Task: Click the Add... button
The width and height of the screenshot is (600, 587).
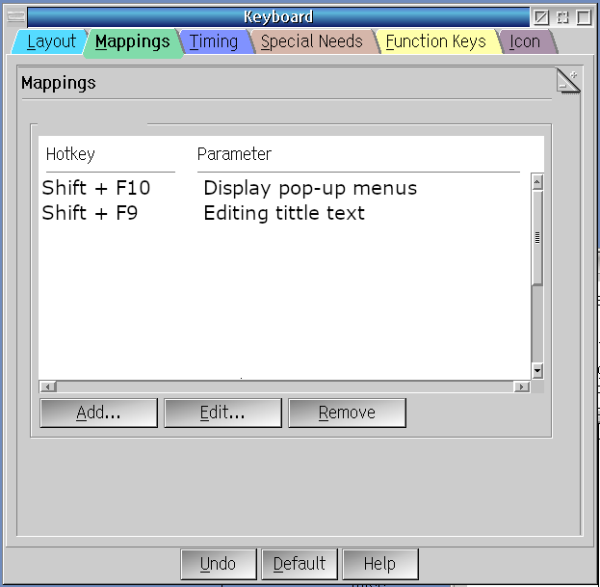Action: (x=99, y=413)
